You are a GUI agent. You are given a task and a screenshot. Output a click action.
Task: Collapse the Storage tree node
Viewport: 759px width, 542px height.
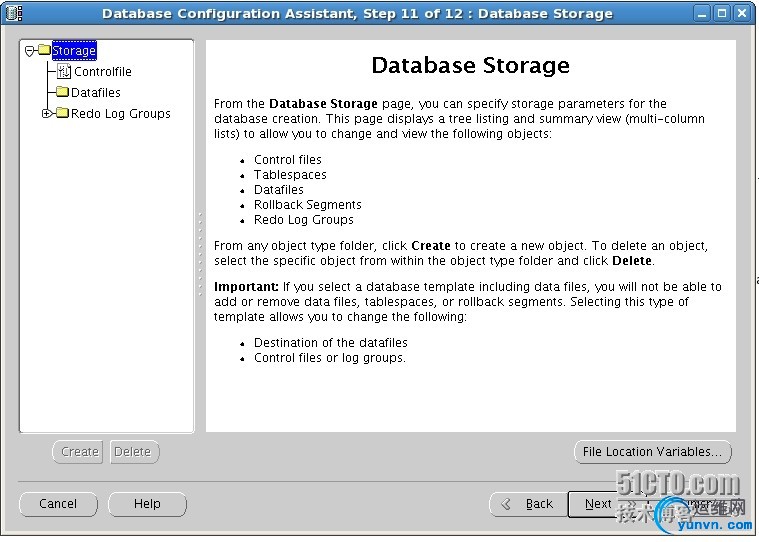(30, 51)
